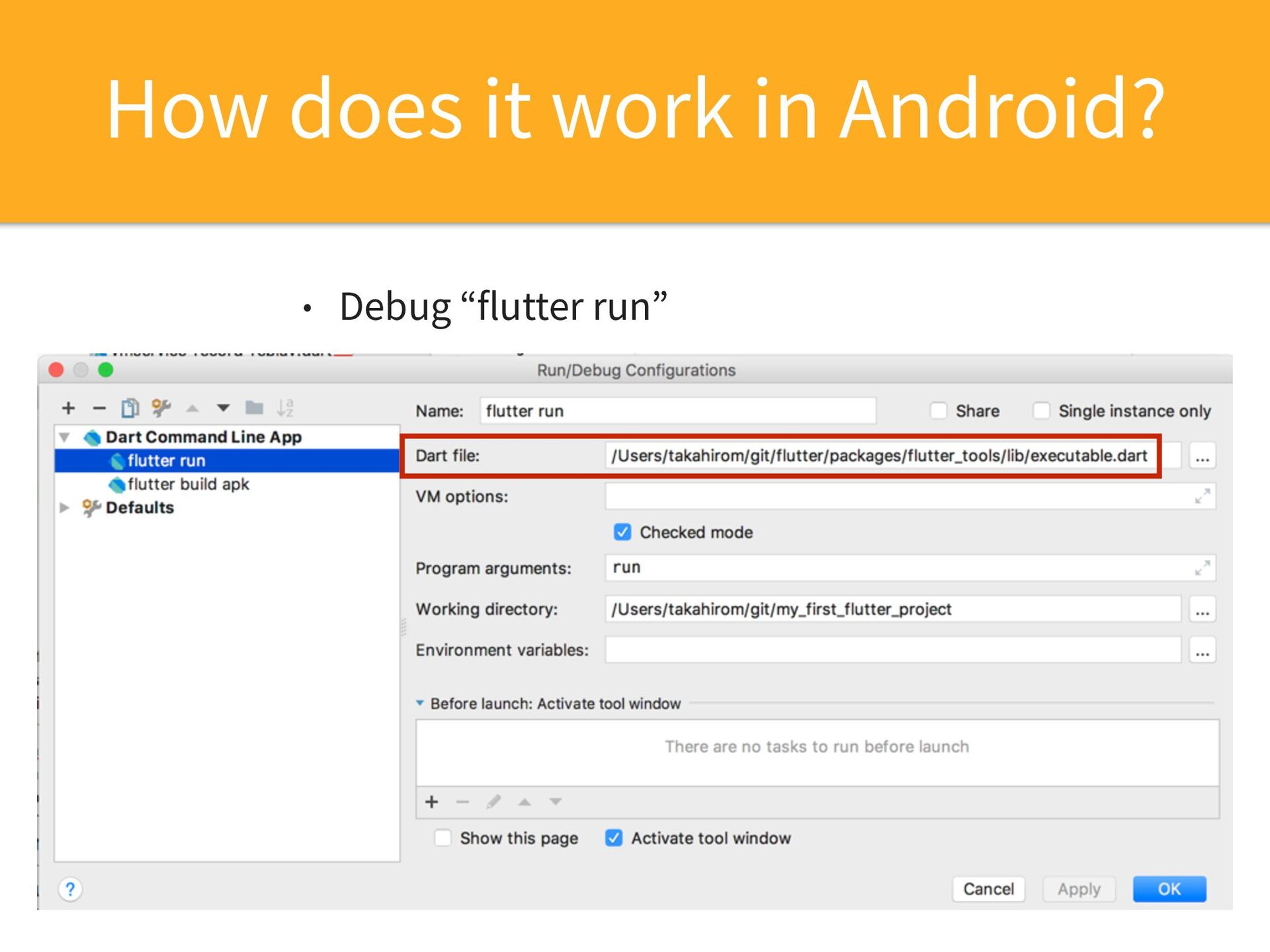
Task: Disable Checked mode checkbox
Action: (x=622, y=532)
